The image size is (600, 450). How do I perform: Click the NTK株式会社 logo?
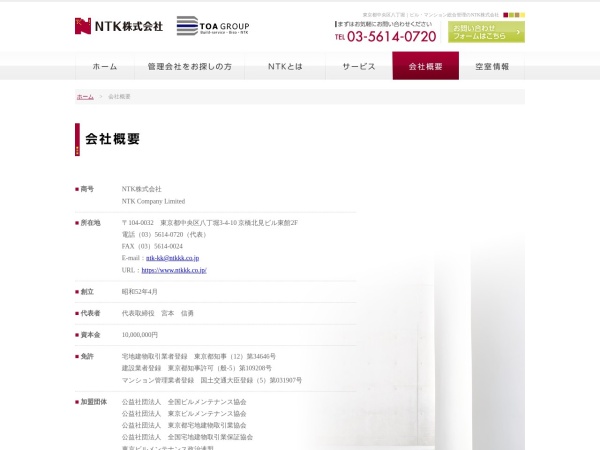(119, 26)
